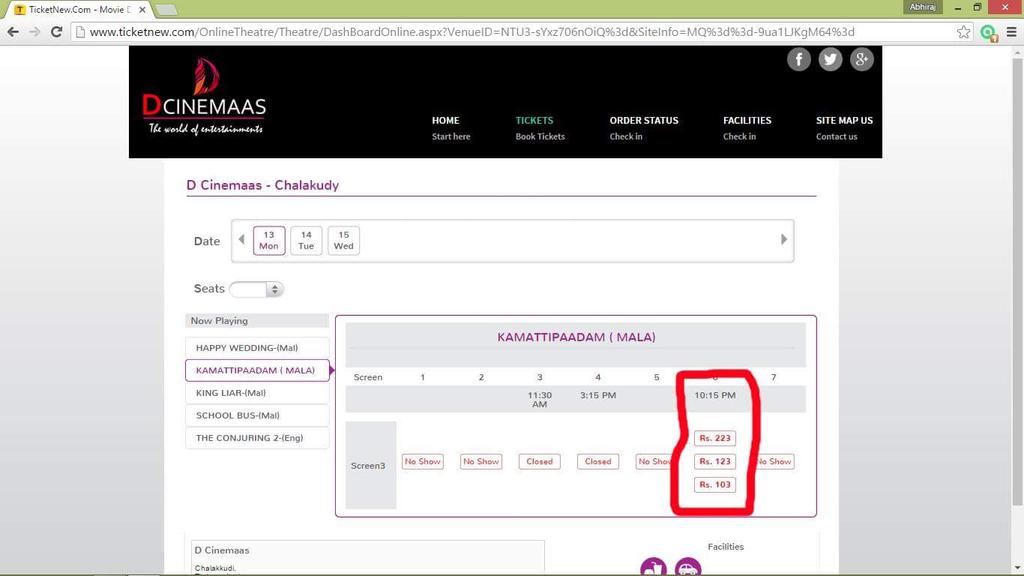Select date 14 Tue
Screen dimensions: 1024x576
(x=306, y=240)
